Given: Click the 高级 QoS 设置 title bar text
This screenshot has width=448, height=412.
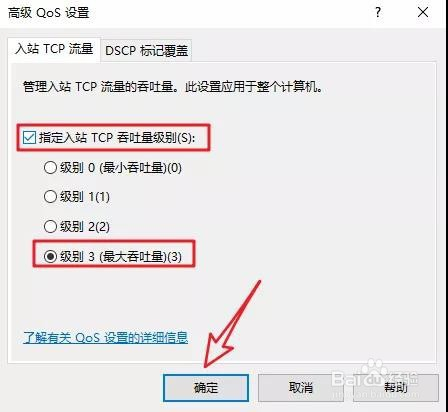Looking at the screenshot, I should tap(49, 13).
